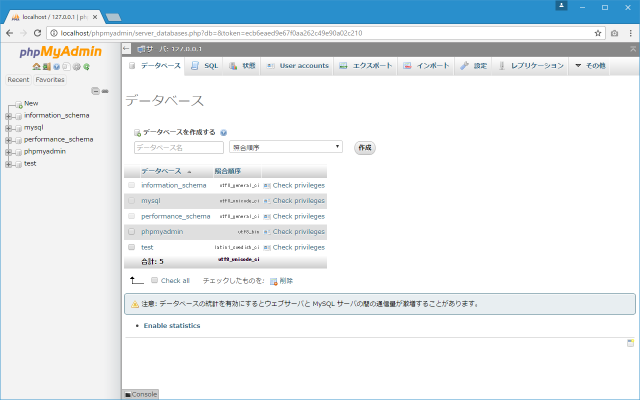The width and height of the screenshot is (640, 400).
Task: Click the link chain icon in sidebar
Action: 105,91
